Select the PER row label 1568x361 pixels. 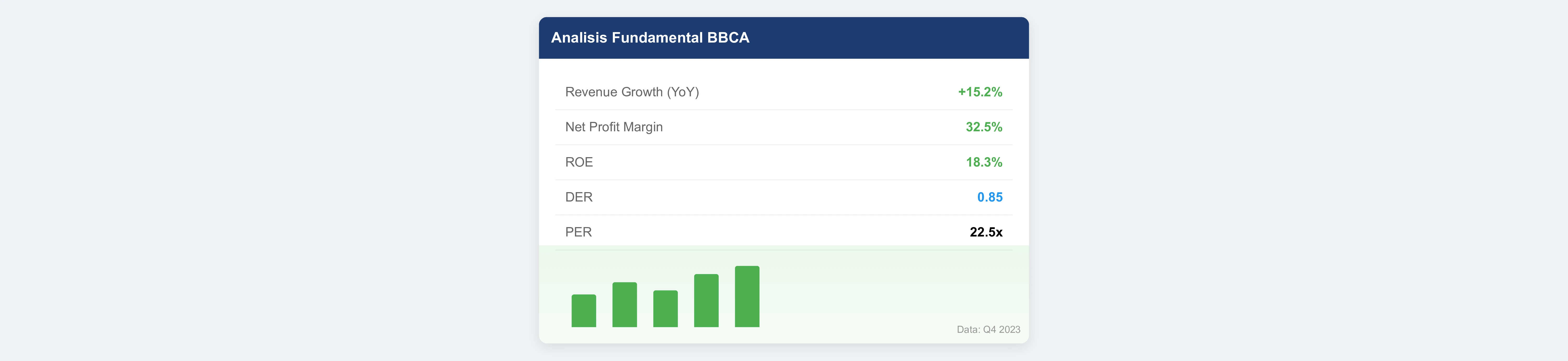click(x=578, y=232)
